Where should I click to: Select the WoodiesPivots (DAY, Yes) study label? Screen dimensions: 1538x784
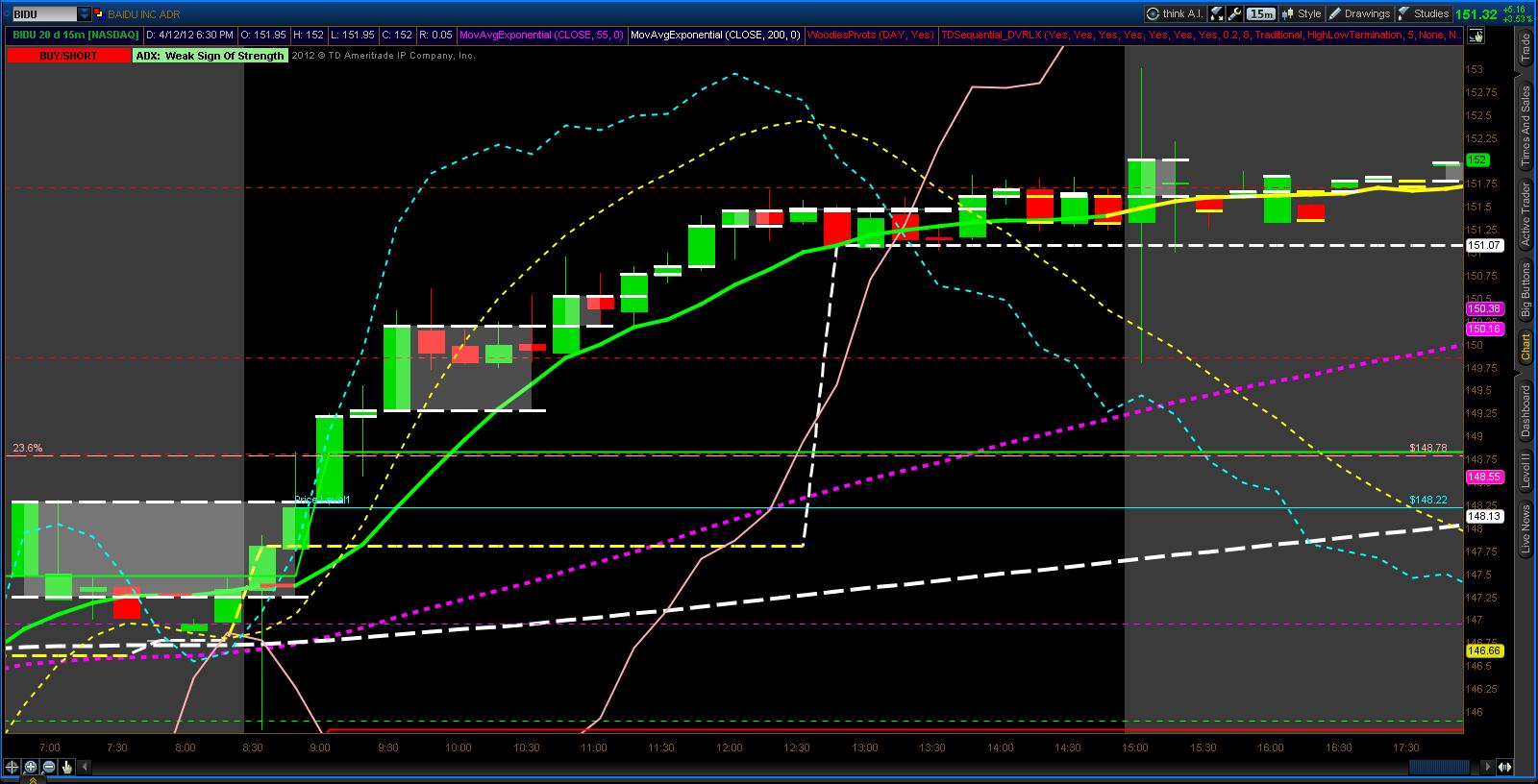point(871,35)
